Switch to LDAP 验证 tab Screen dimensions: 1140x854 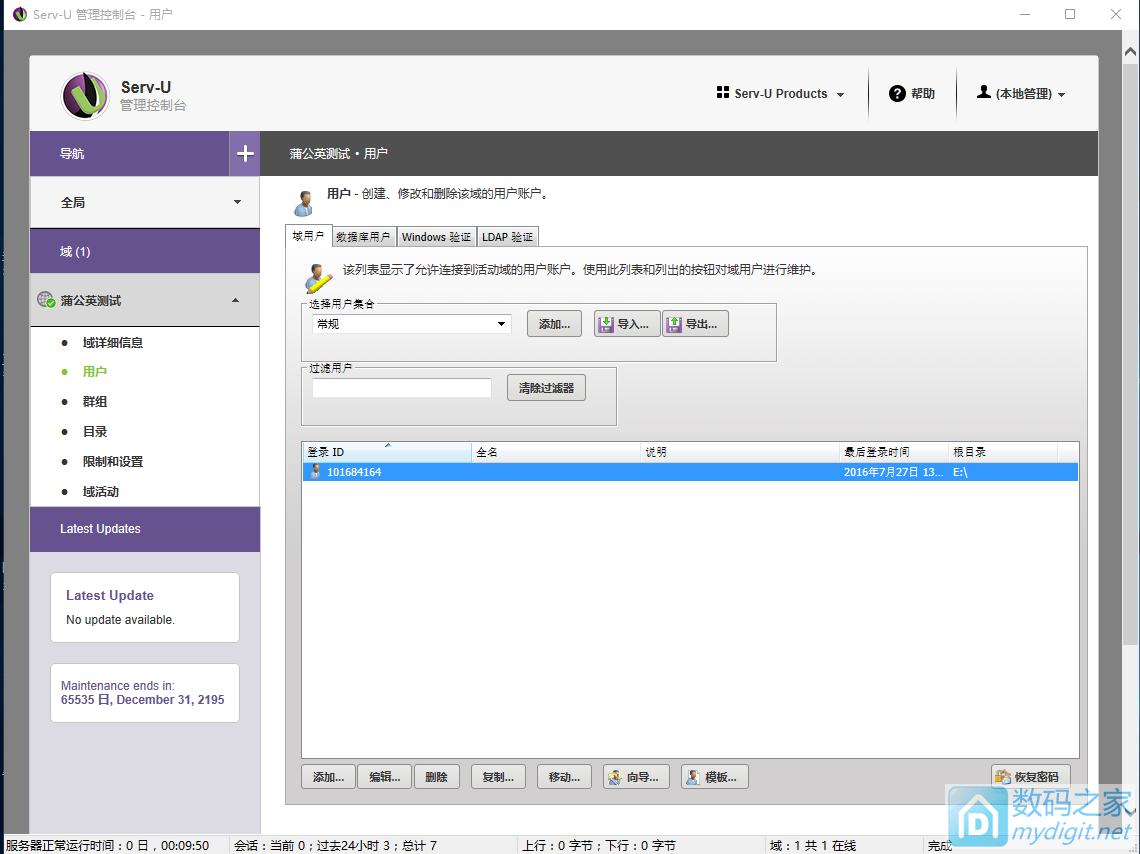click(507, 237)
